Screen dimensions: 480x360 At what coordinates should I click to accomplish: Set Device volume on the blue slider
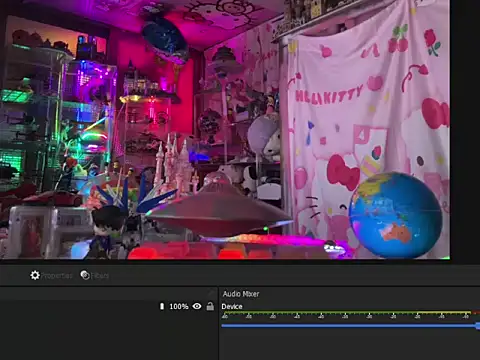tap(350, 325)
